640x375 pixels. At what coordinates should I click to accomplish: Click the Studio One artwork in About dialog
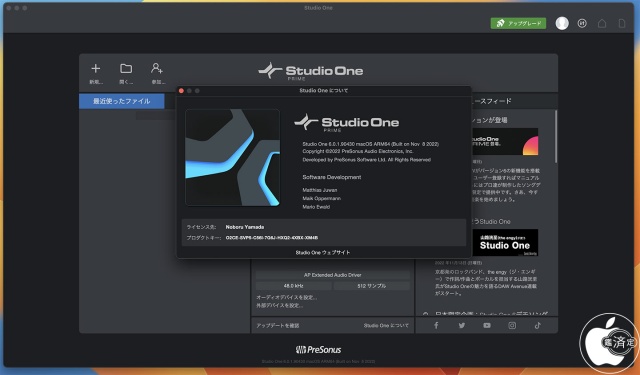[x=233, y=158]
